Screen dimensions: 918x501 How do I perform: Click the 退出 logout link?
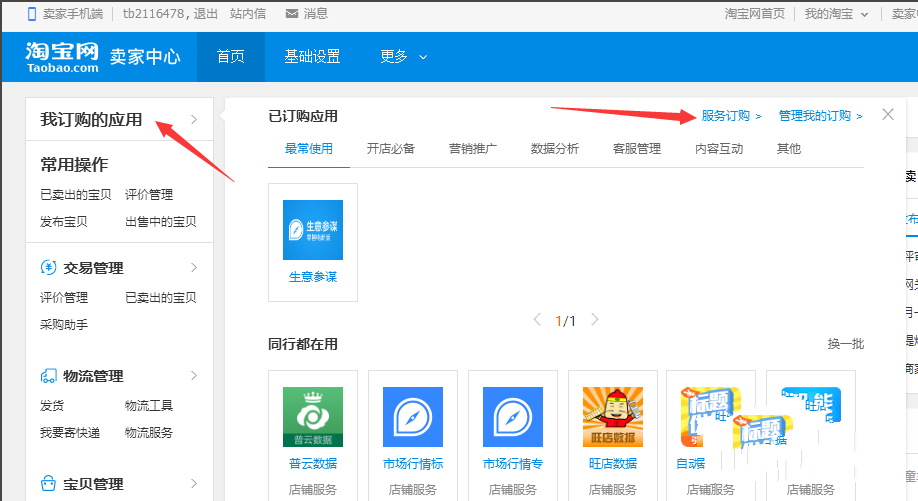click(205, 13)
